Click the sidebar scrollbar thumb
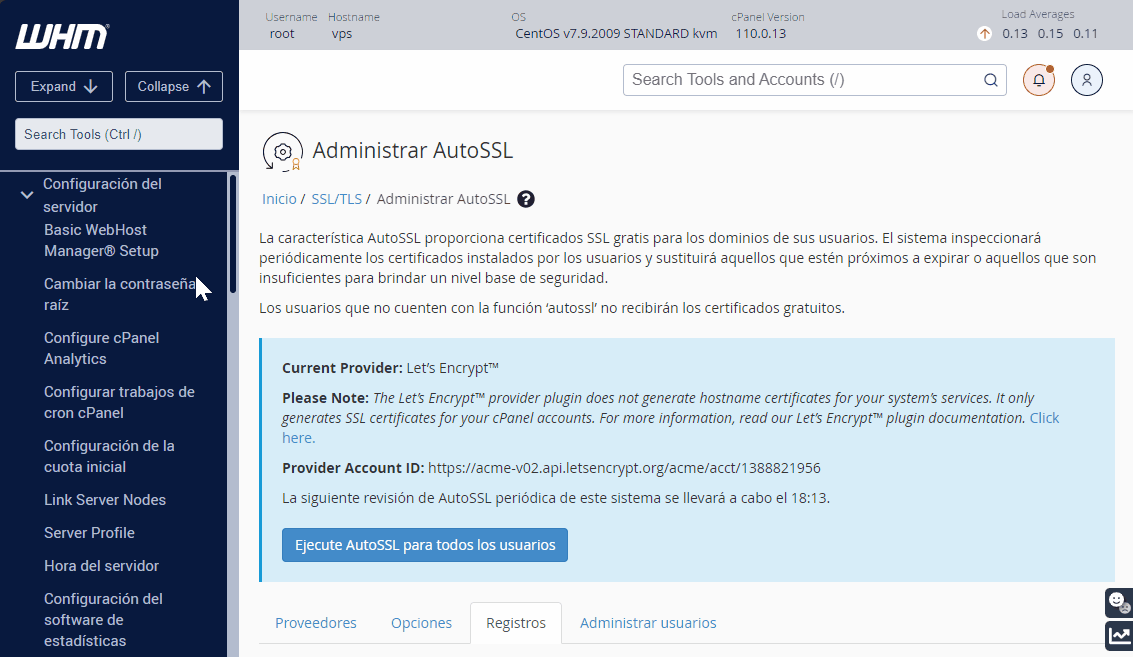Viewport: 1133px width, 657px height. coord(233,233)
